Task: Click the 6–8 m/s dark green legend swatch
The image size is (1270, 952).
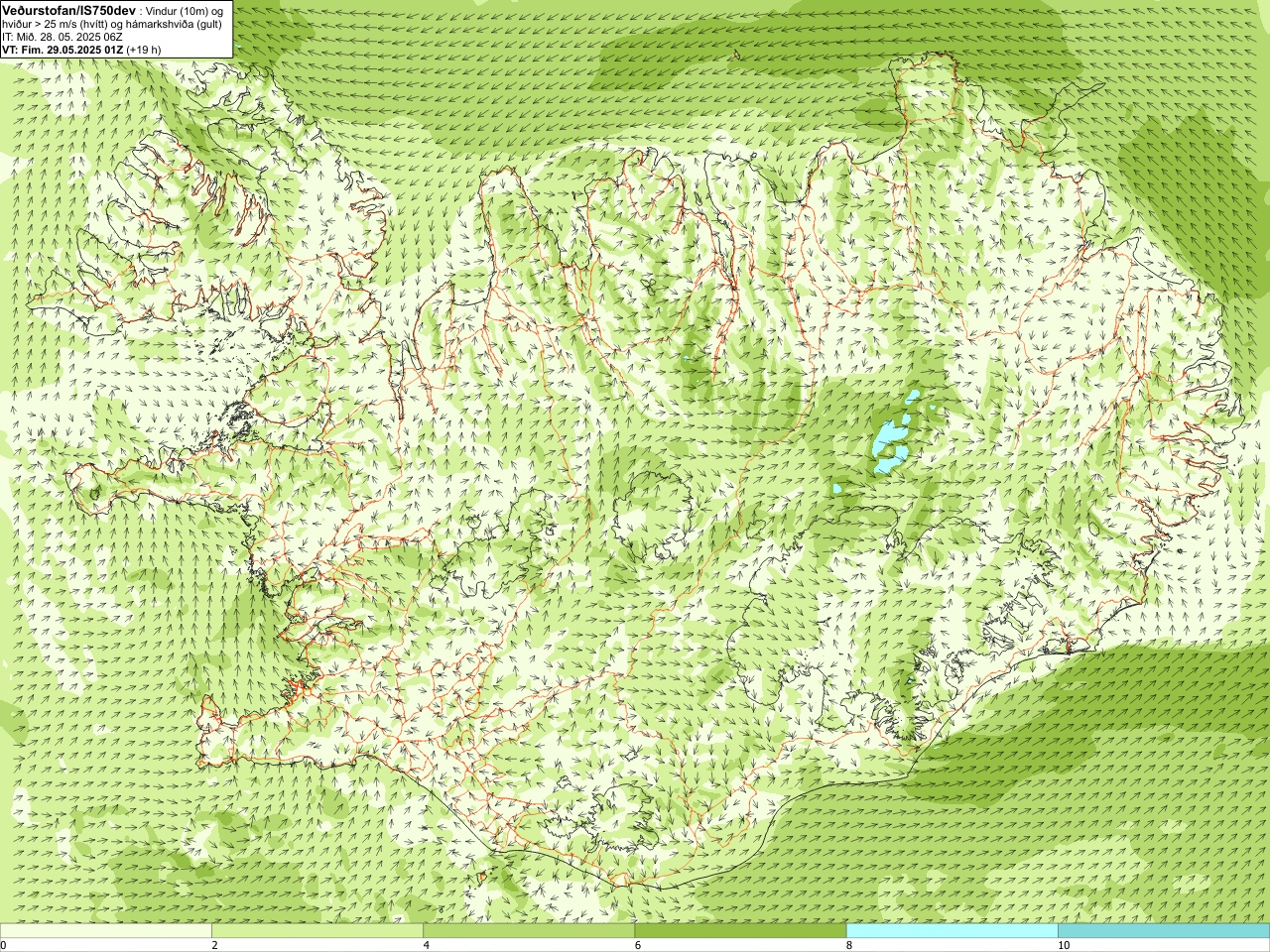Action: click(740, 931)
